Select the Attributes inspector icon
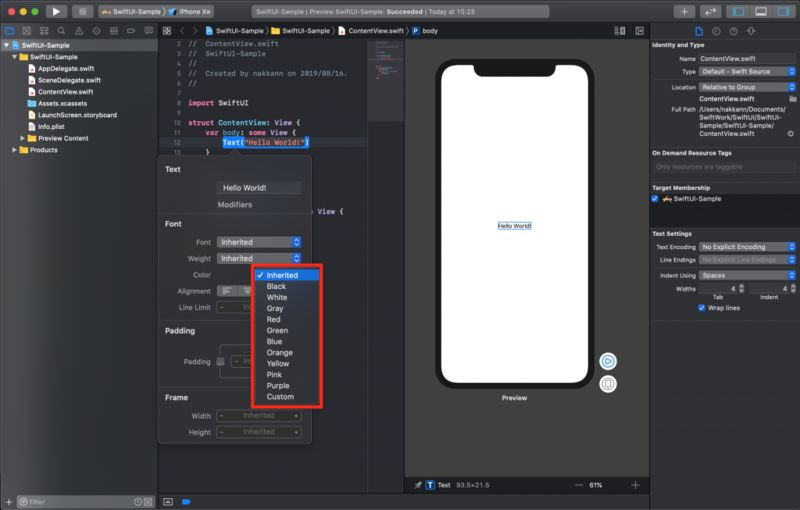The height and width of the screenshot is (510, 800). coord(751,31)
